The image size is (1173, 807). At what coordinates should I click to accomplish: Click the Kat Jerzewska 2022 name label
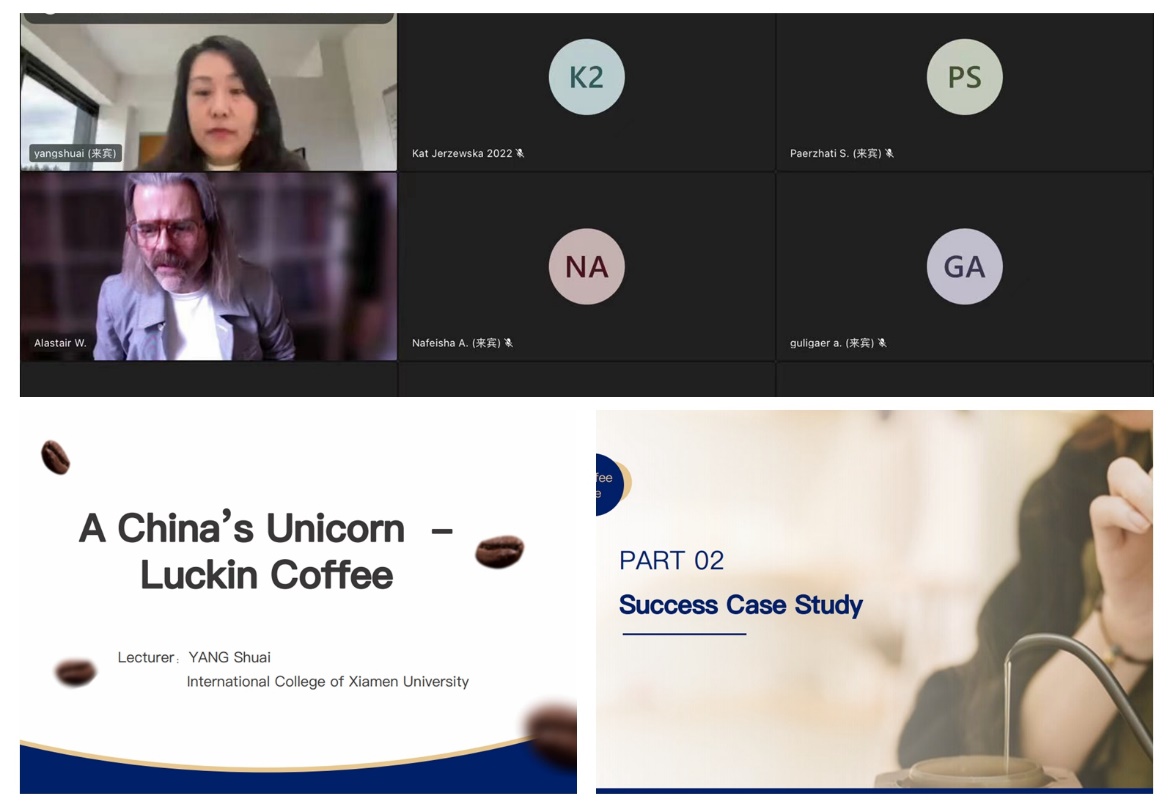[462, 153]
